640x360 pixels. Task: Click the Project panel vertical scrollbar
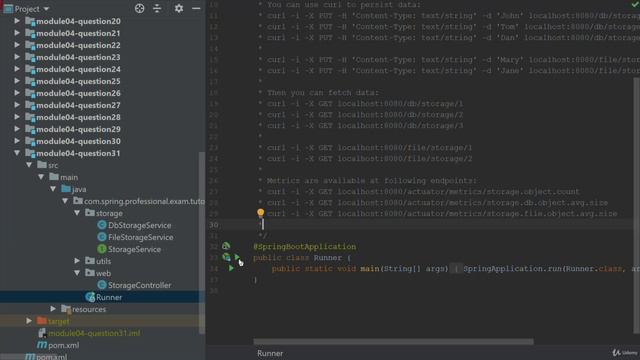pos(202,242)
